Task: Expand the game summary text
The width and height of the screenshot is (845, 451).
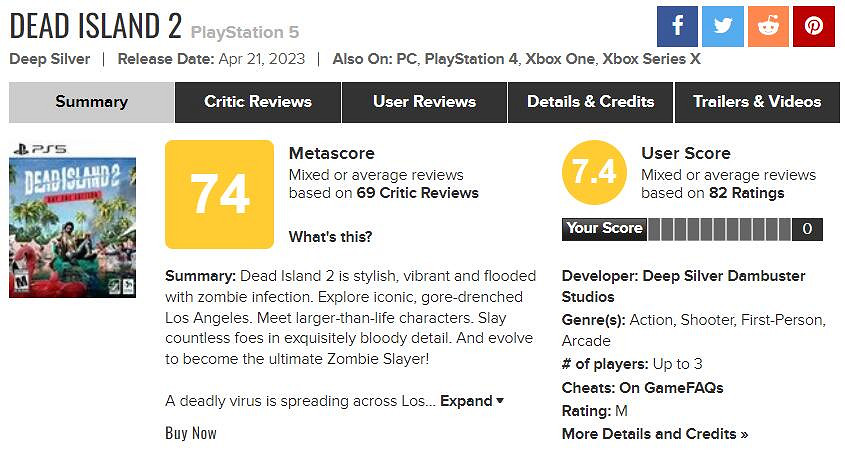Action: tap(472, 401)
